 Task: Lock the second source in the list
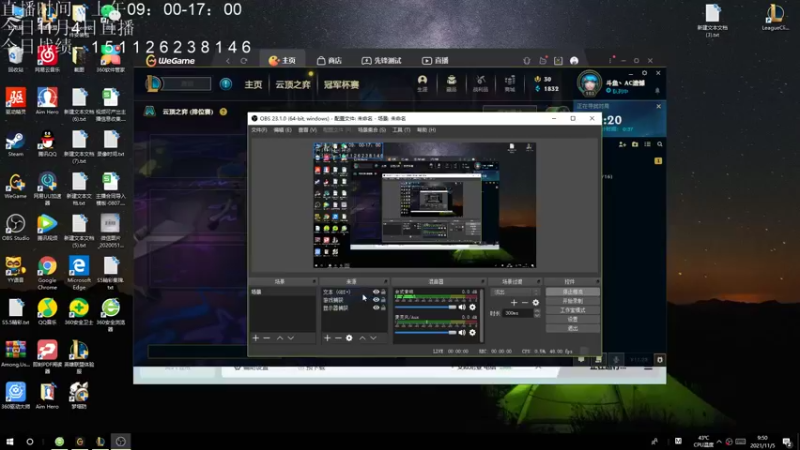click(384, 300)
